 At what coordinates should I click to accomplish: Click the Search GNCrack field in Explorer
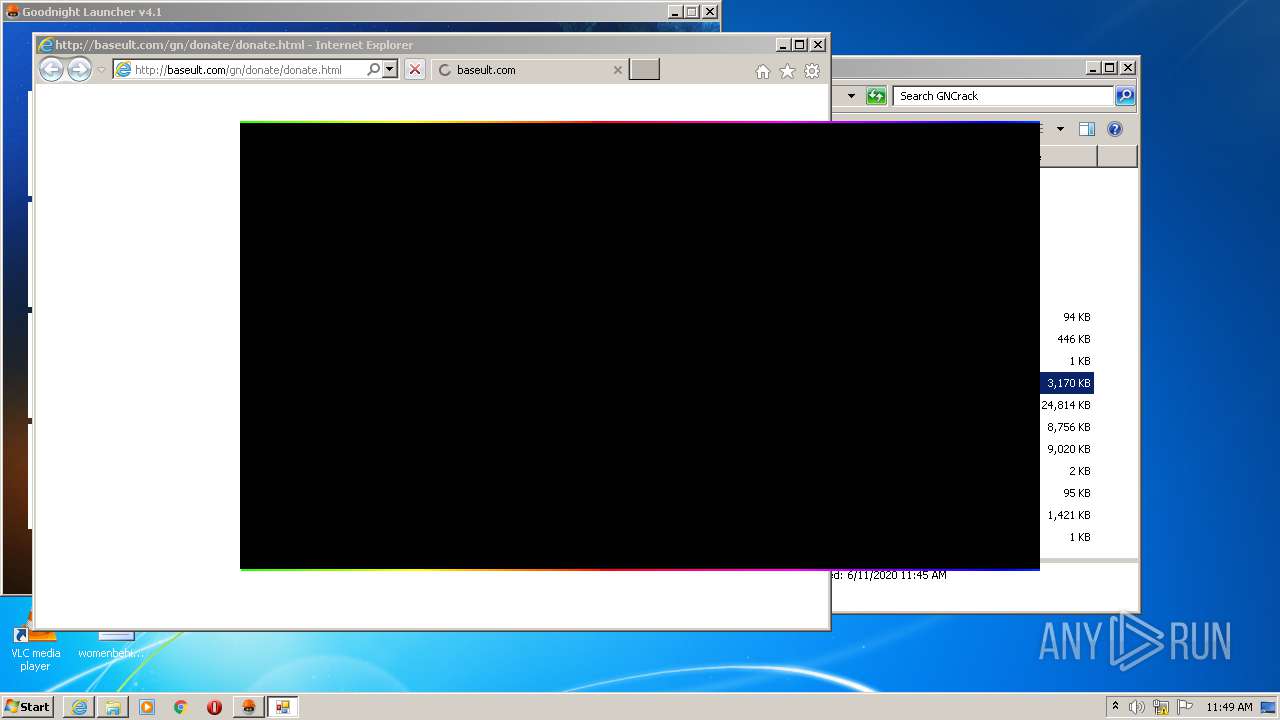1003,96
